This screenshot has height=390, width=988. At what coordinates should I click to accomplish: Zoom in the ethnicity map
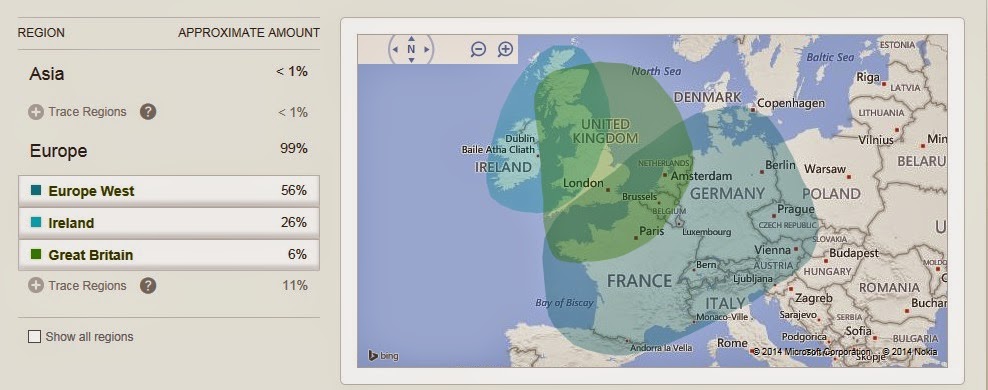click(x=505, y=49)
